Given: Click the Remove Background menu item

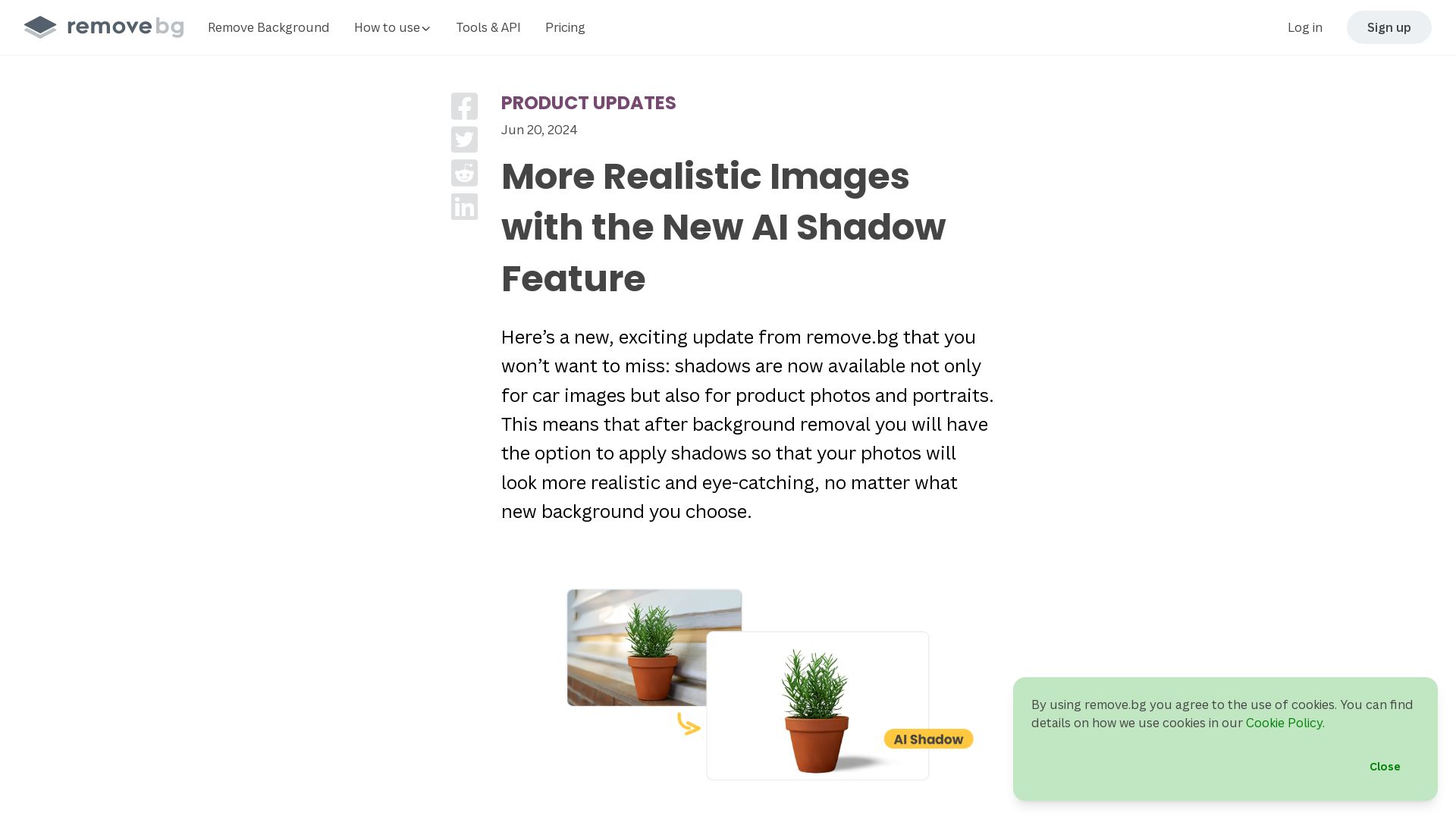Looking at the screenshot, I should [x=268, y=27].
